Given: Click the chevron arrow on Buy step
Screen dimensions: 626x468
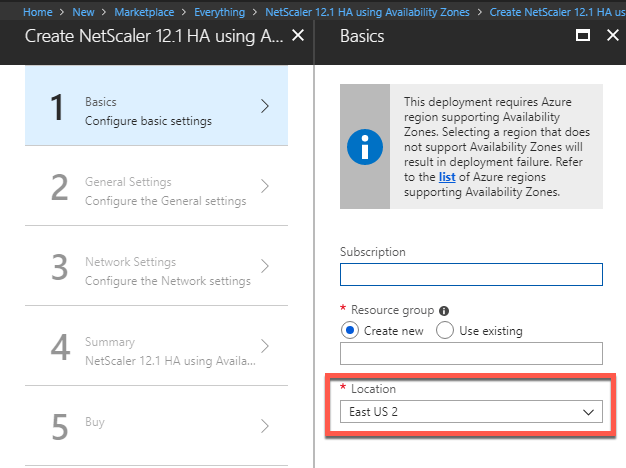Looking at the screenshot, I should point(265,426).
